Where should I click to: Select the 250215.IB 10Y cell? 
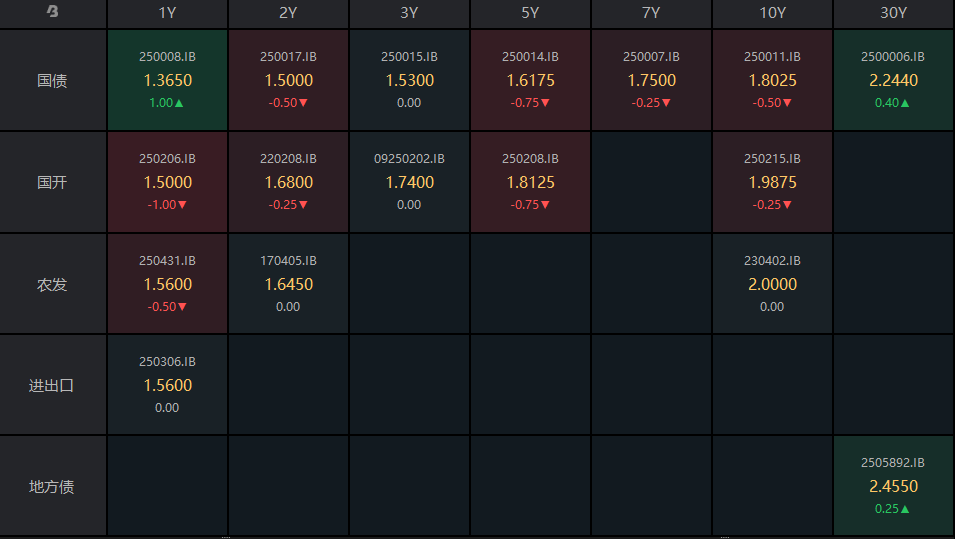click(x=772, y=182)
